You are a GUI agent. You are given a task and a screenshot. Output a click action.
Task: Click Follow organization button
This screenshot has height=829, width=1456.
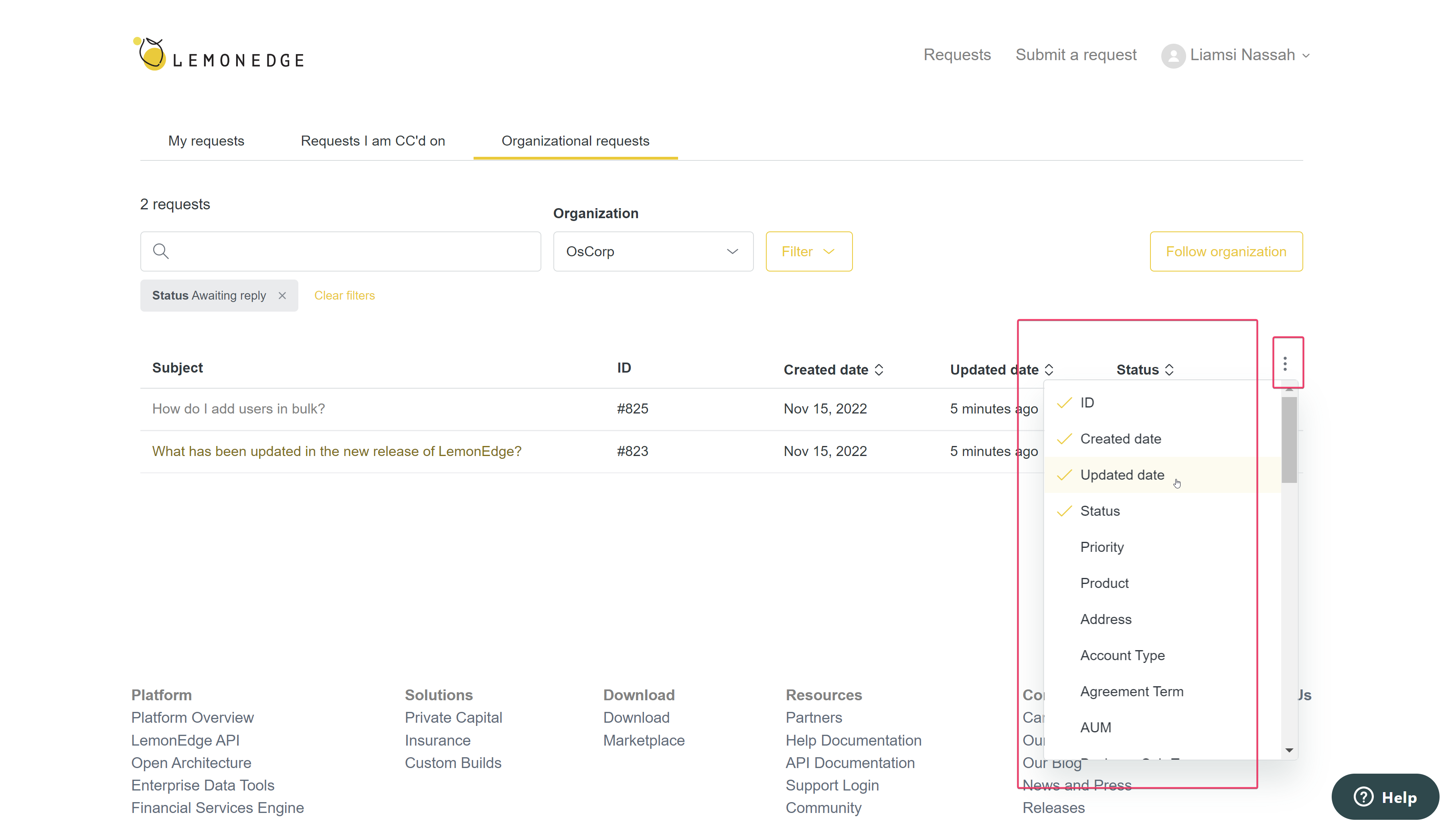(1225, 251)
